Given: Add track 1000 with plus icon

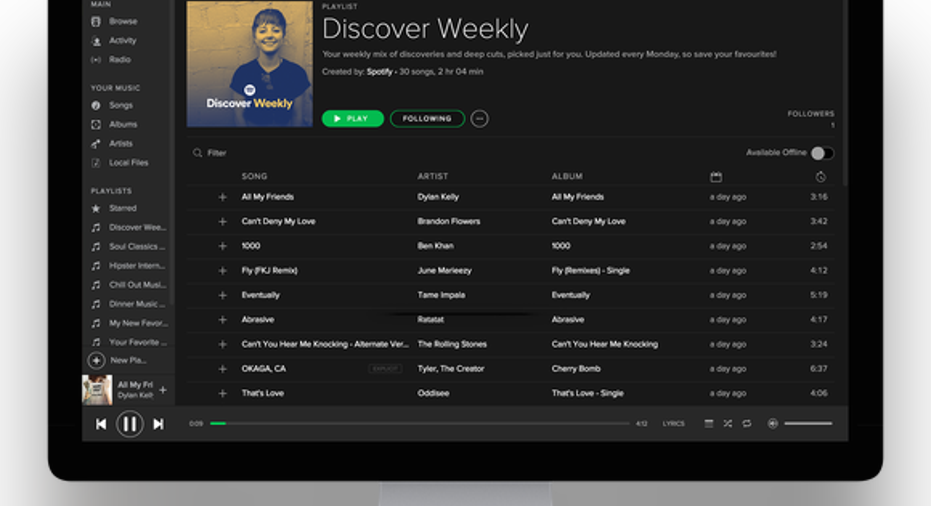Looking at the screenshot, I should tap(223, 246).
